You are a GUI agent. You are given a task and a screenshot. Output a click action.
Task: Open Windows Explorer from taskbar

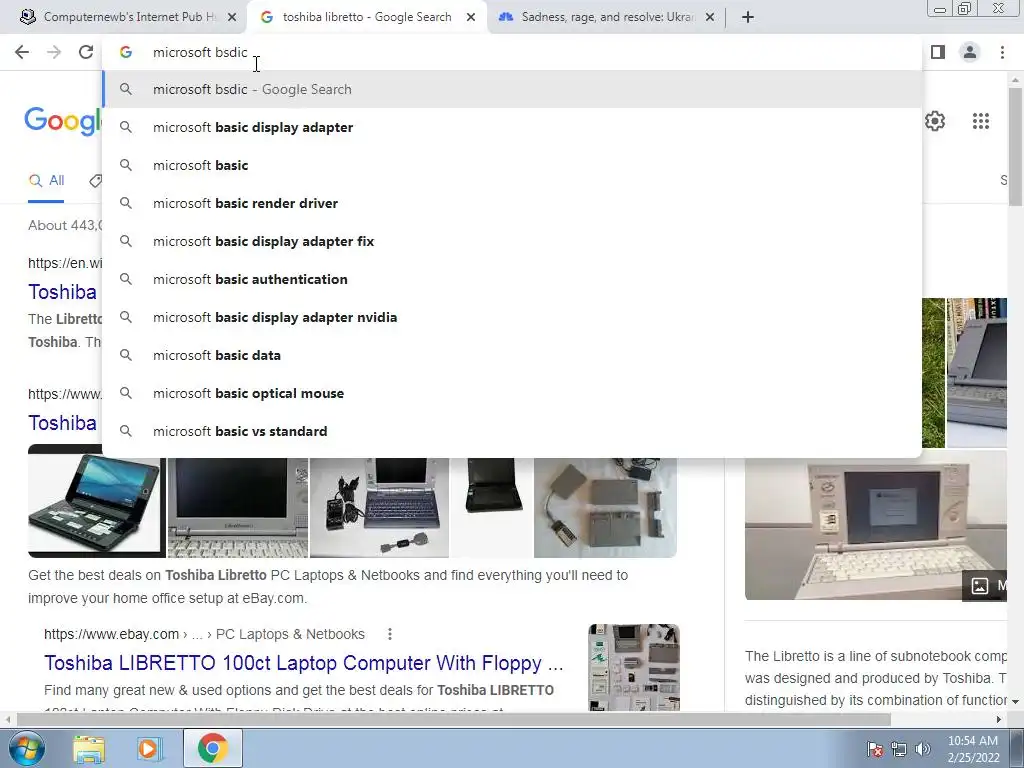[89, 749]
